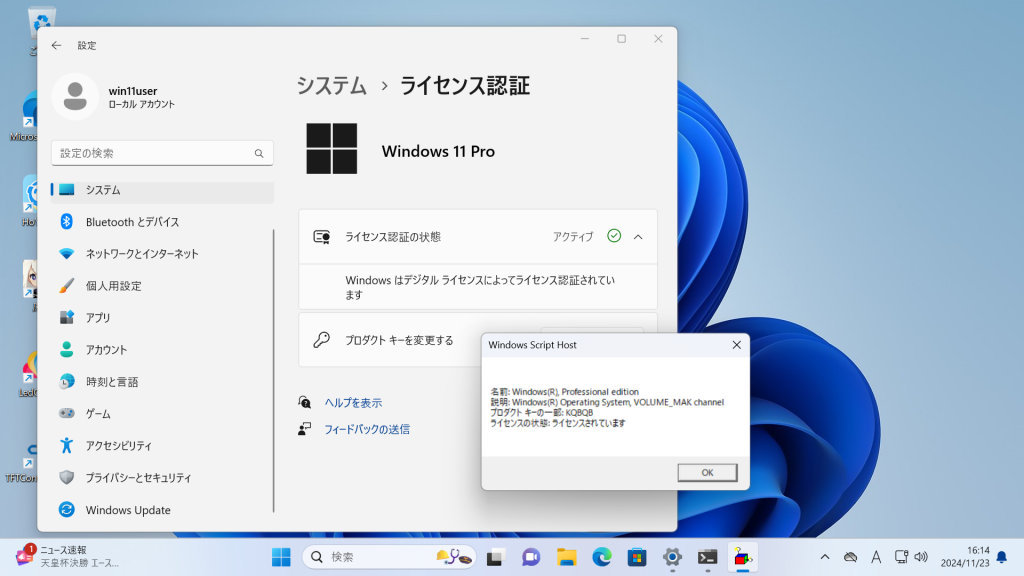Click the green アクティブ checkmark icon

point(614,236)
